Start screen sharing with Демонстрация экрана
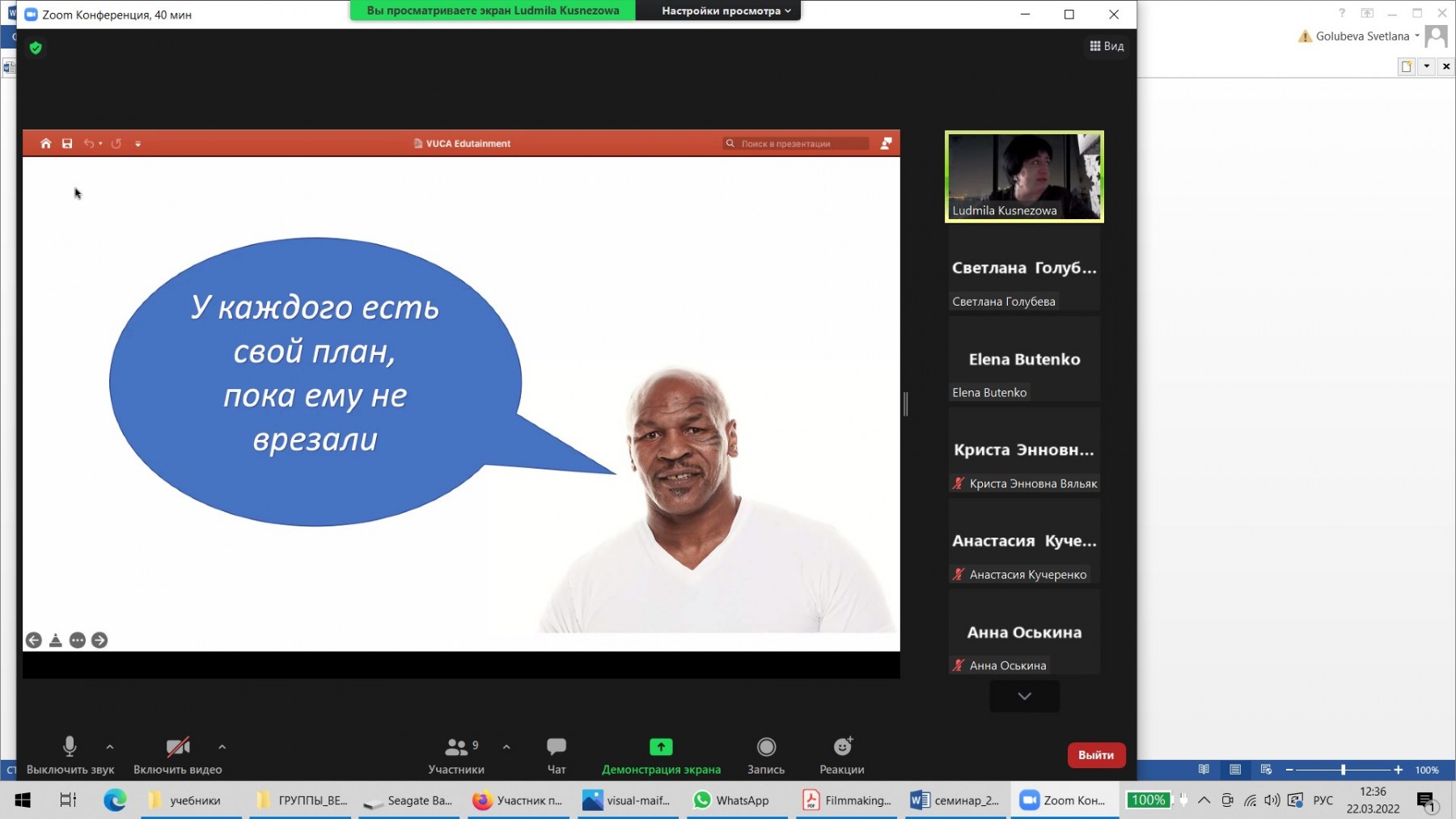This screenshot has height=819, width=1456. (x=661, y=747)
